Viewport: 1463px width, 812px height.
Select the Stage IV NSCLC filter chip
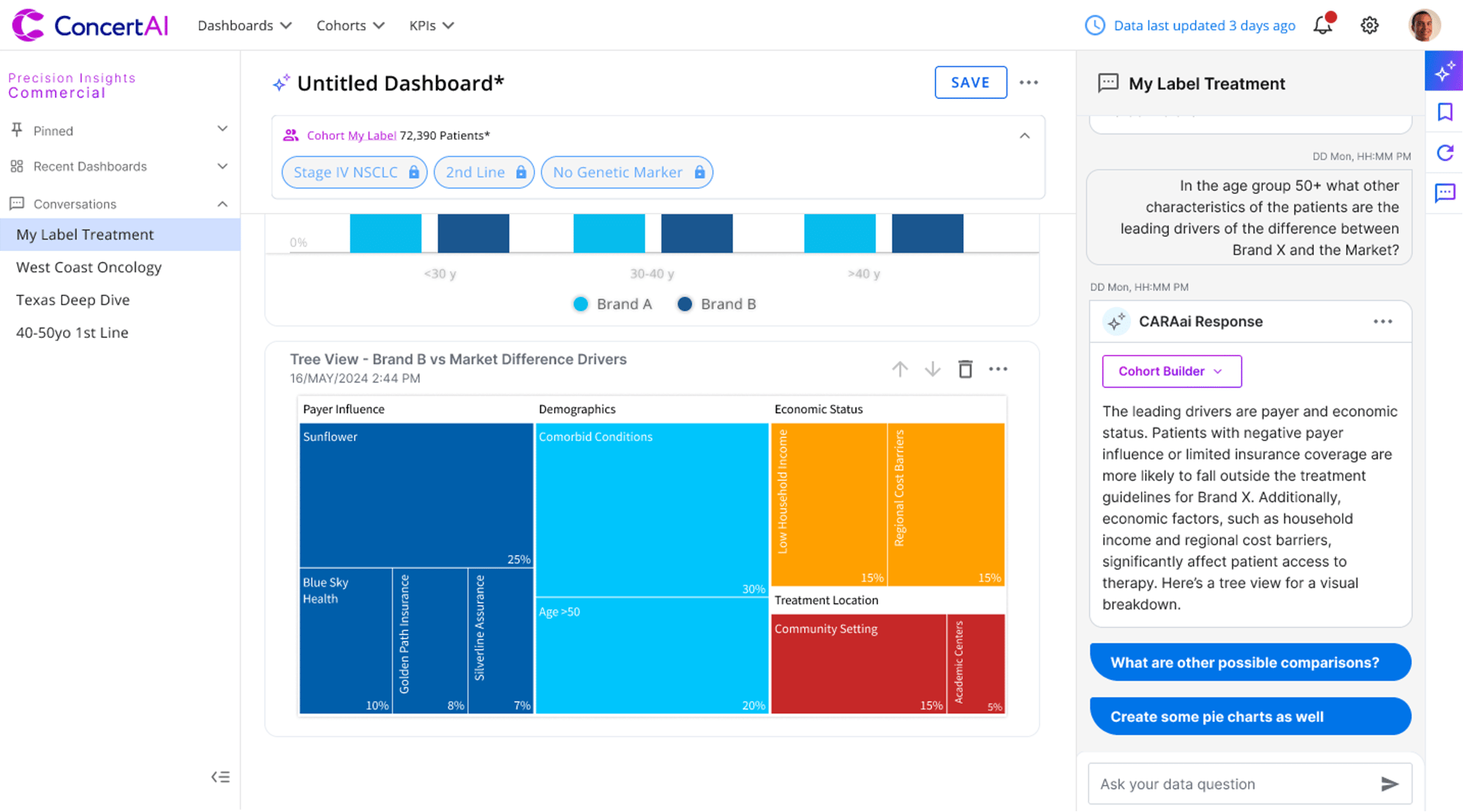point(354,173)
